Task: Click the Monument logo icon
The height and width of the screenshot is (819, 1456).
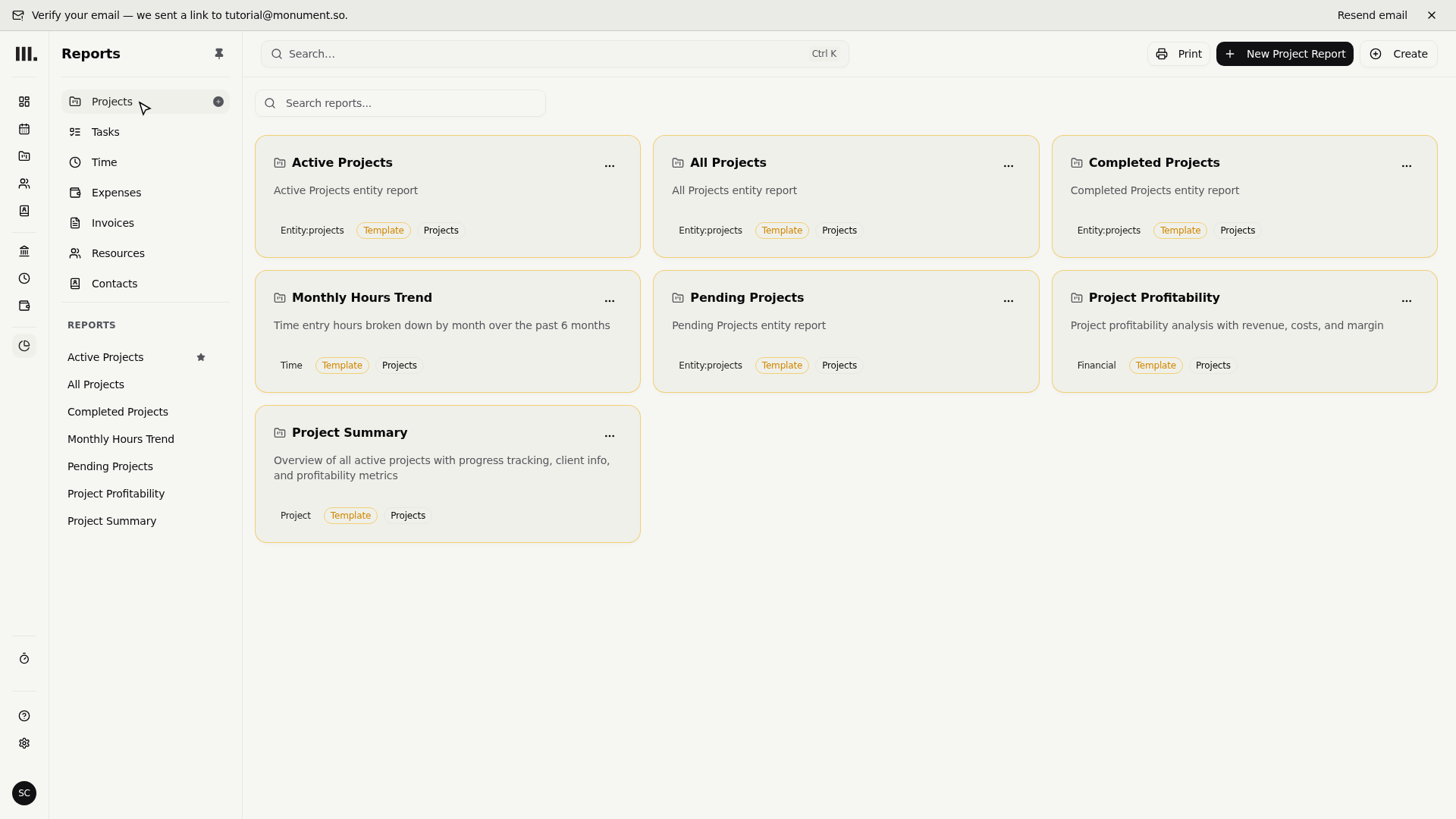Action: click(x=26, y=54)
